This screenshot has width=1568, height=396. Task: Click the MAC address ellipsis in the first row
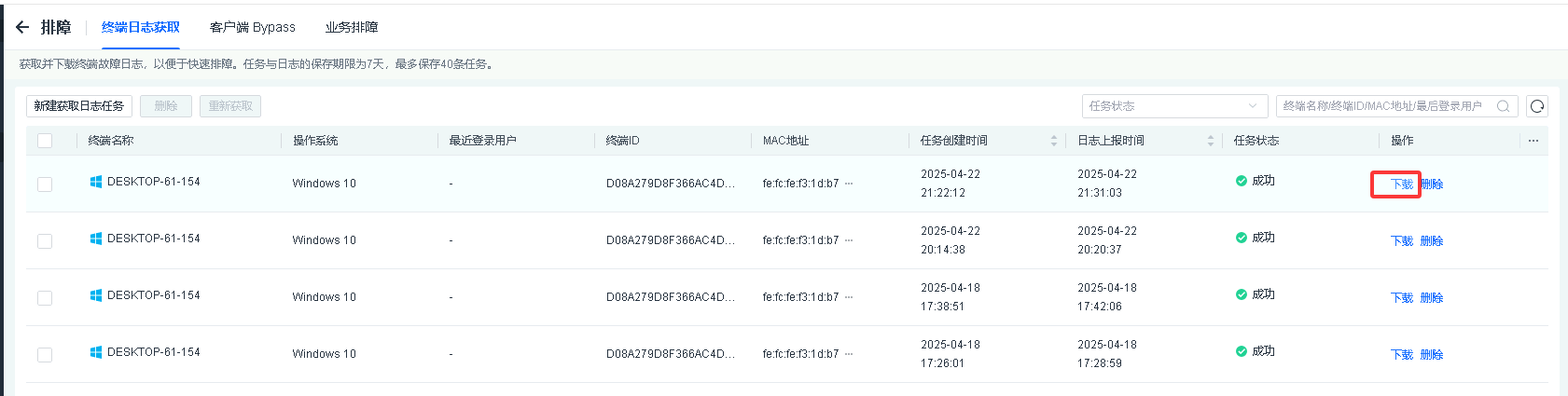coord(849,184)
